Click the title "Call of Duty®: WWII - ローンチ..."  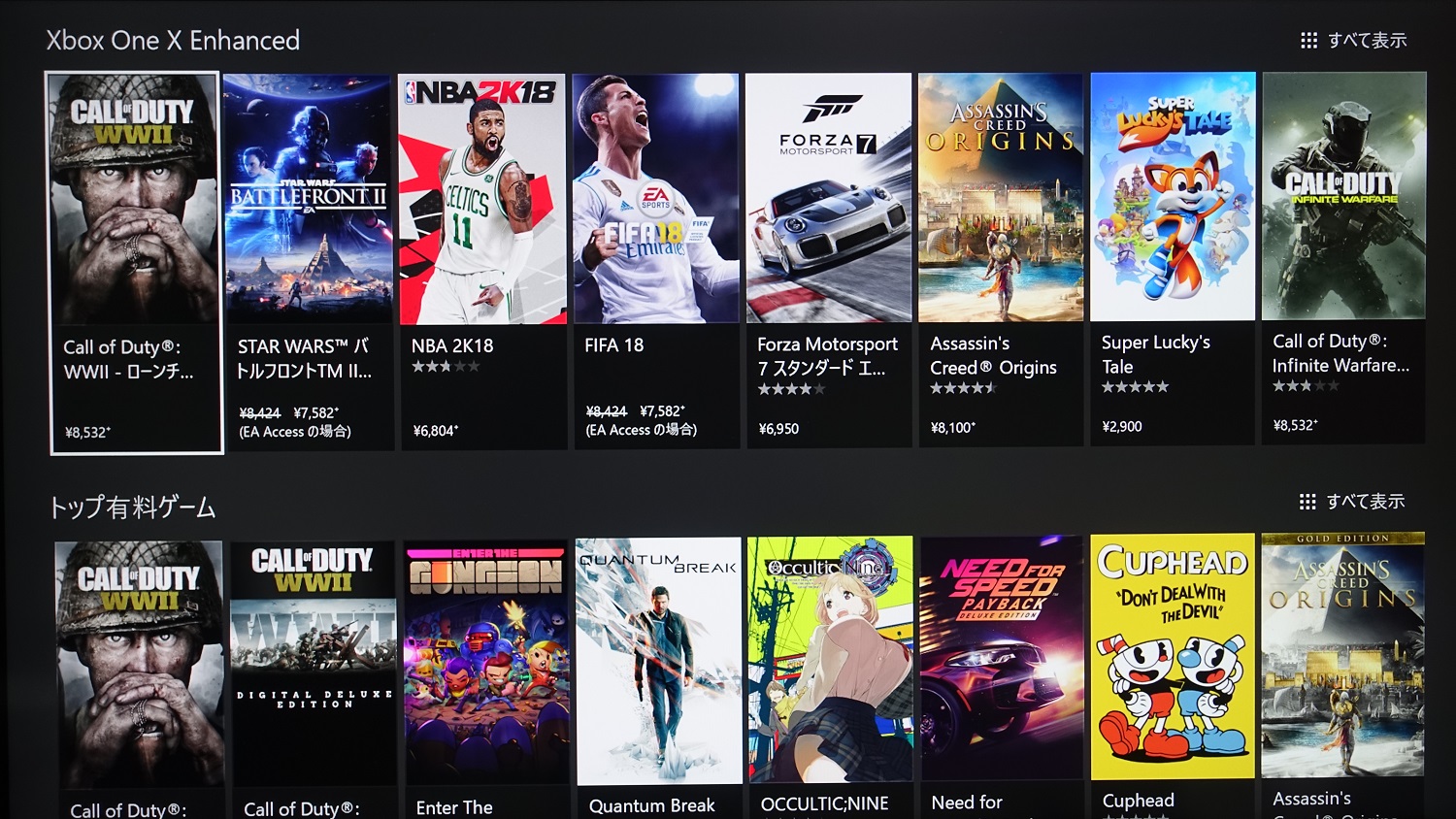click(x=128, y=359)
